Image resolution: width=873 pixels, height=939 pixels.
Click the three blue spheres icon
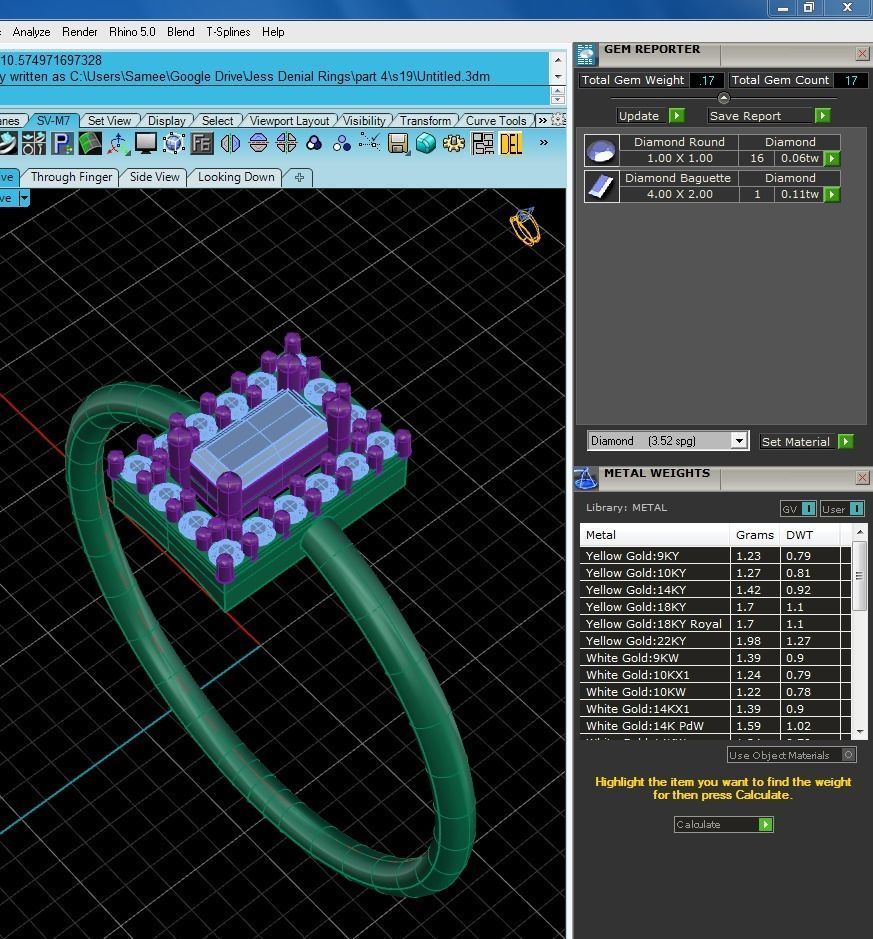(342, 144)
